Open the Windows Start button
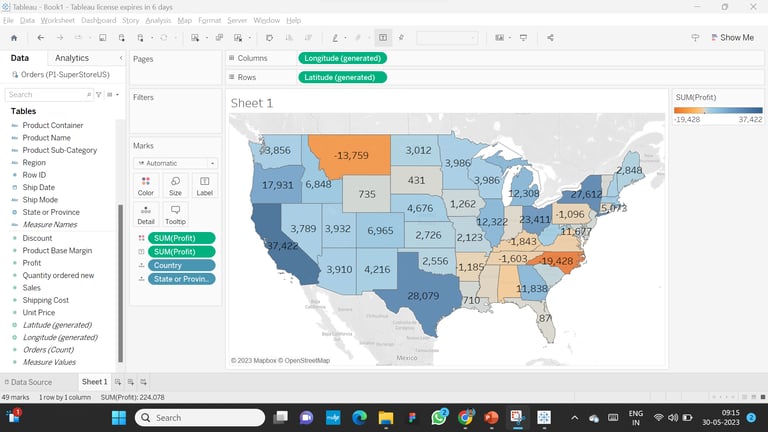 tap(119, 418)
